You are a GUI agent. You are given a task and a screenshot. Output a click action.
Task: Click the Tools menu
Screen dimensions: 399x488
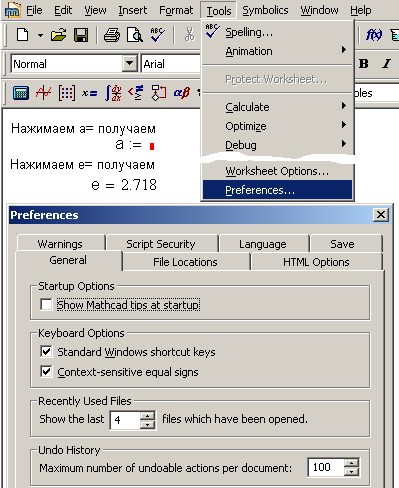(219, 11)
